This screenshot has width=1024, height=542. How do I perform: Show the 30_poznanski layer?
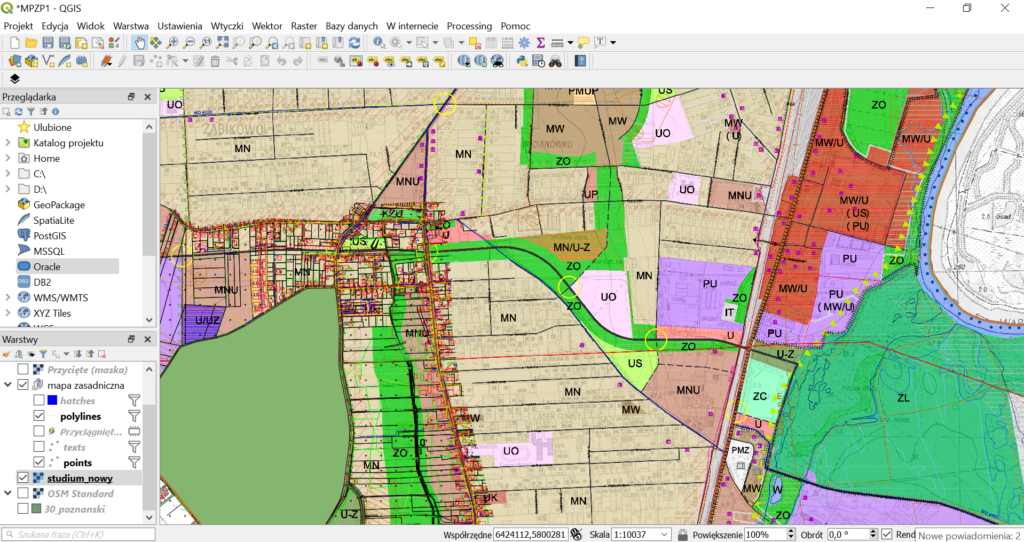point(23,509)
